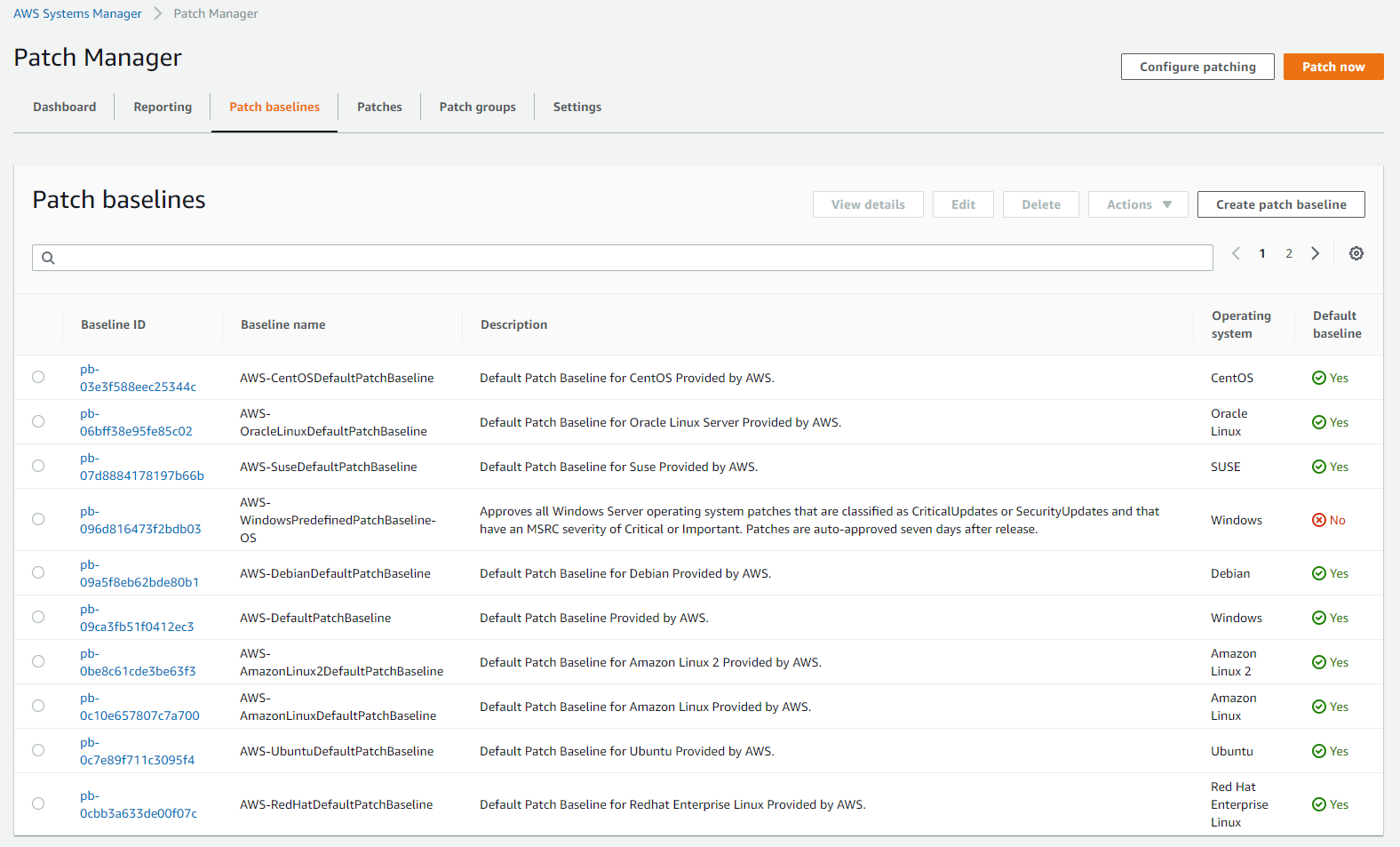Go to next page chevron

pos(1316,253)
